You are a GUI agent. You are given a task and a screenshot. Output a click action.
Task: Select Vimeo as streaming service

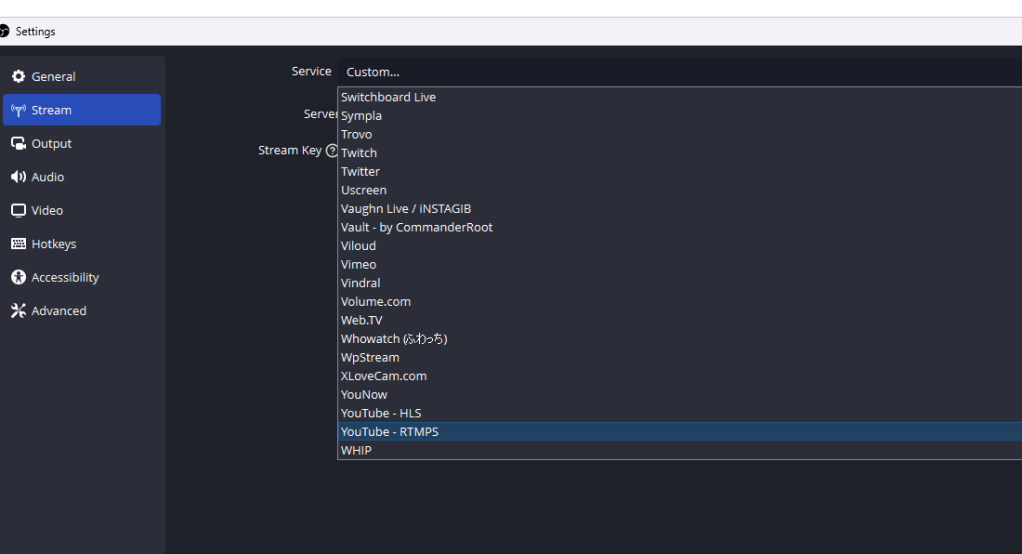680,264
